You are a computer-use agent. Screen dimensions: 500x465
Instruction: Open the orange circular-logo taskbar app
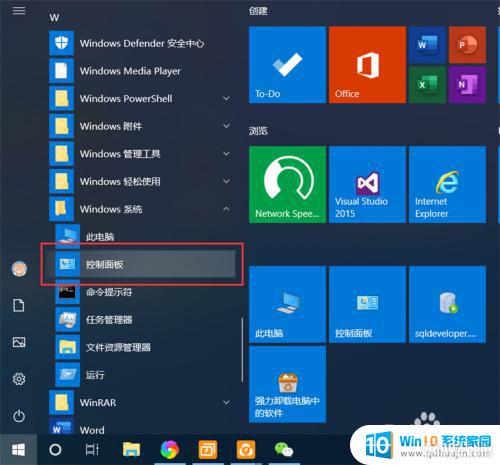(246, 450)
